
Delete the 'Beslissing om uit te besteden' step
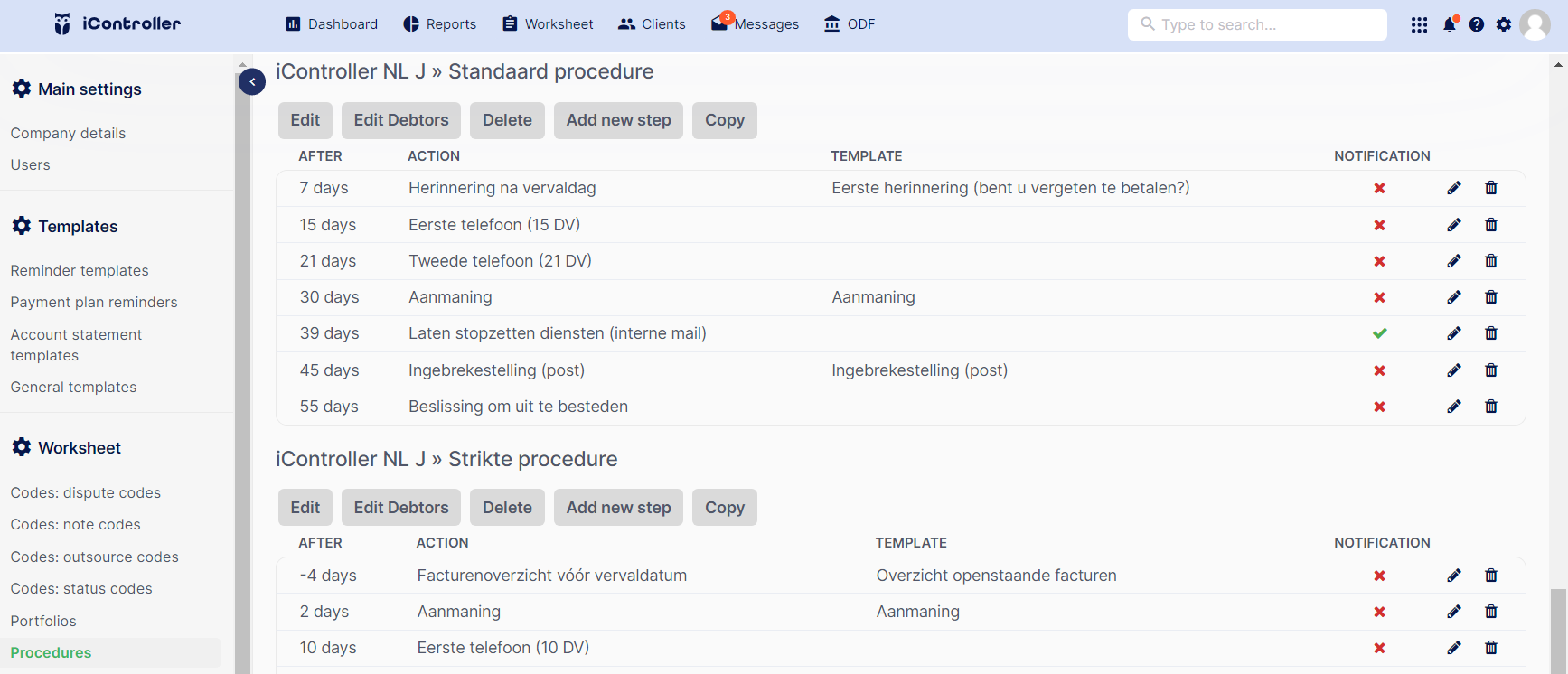tap(1491, 407)
